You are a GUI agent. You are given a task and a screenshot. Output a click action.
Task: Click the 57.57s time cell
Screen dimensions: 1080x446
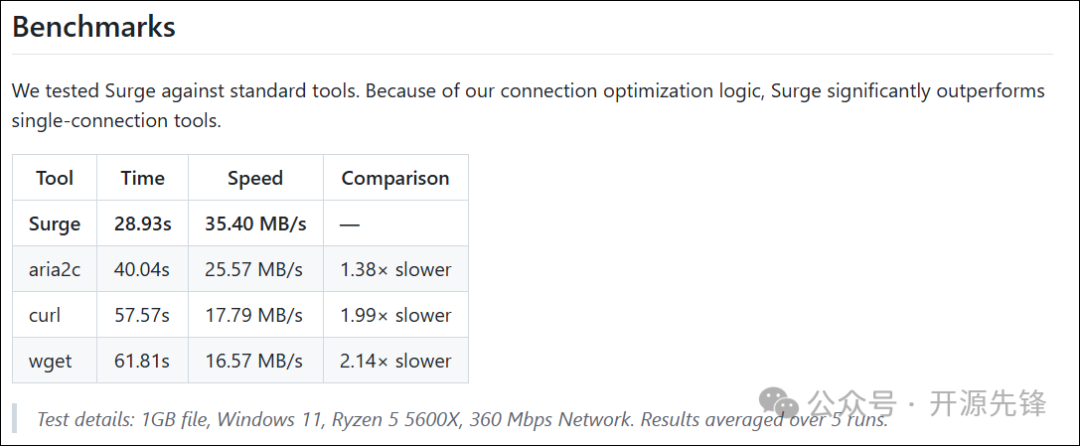(142, 315)
